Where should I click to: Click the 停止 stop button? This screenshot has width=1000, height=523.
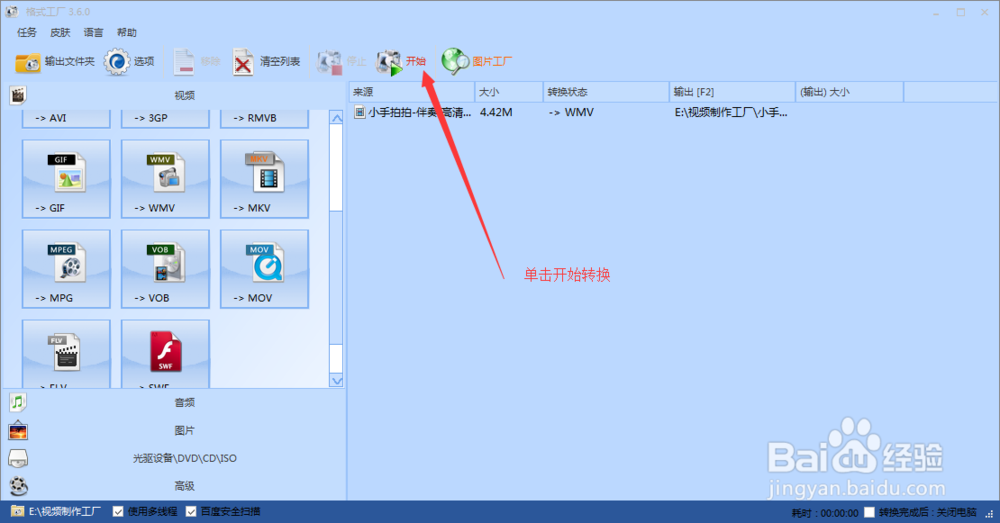[x=342, y=62]
